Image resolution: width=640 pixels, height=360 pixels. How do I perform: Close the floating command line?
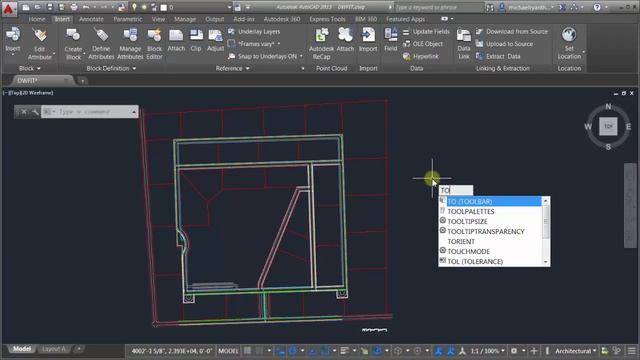[x=24, y=111]
